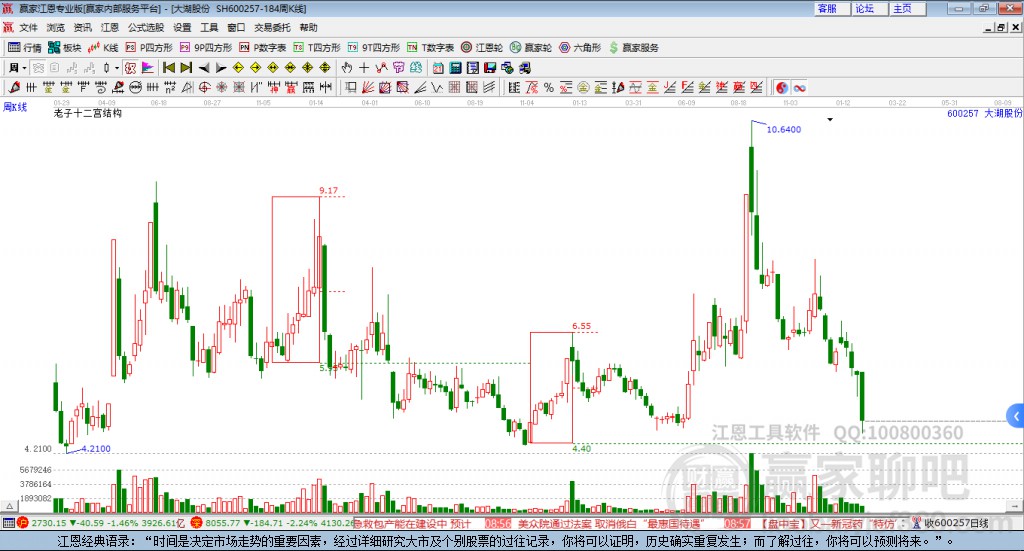The width and height of the screenshot is (1024, 551).
Task: Click the 10.6400 high price label
Action: [784, 129]
